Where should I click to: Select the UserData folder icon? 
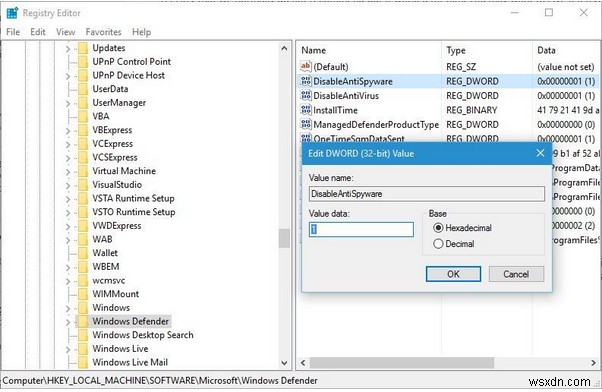click(83, 89)
